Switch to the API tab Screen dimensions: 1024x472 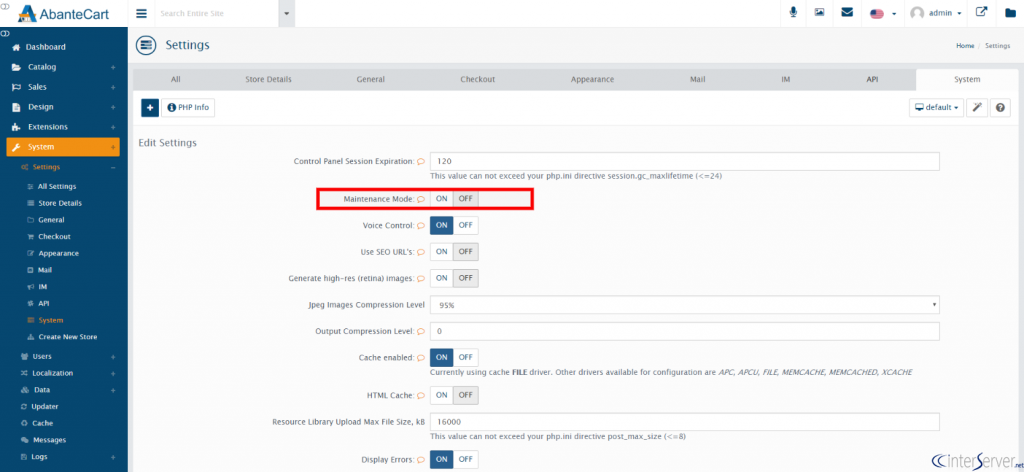point(872,79)
